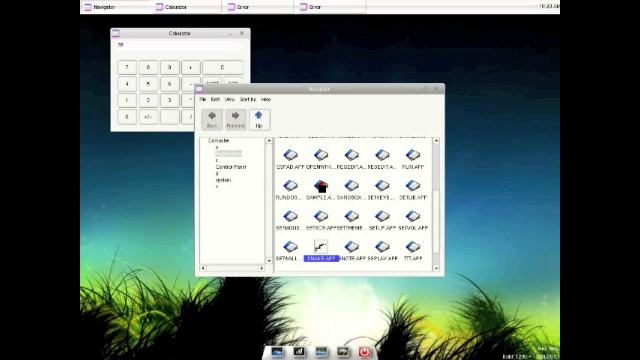Screen dimensions: 640x360
Task: Click the 2 button in Calculator
Action: tap(148, 100)
